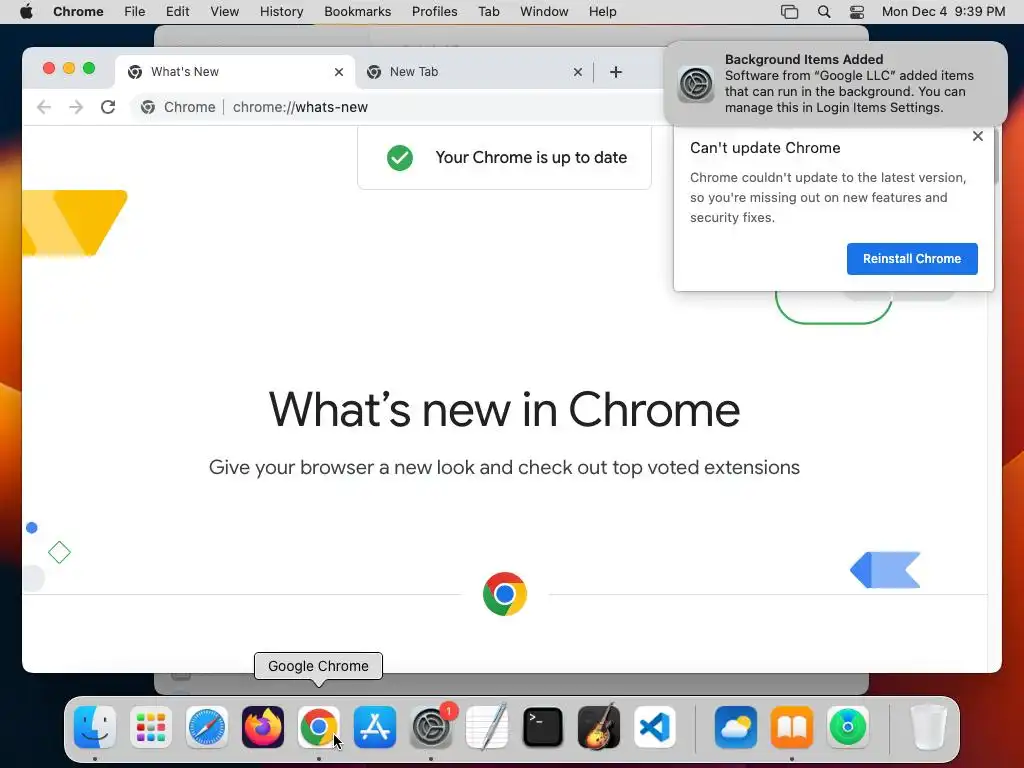The image size is (1024, 768).
Task: Open the Edit menu
Action: (178, 12)
